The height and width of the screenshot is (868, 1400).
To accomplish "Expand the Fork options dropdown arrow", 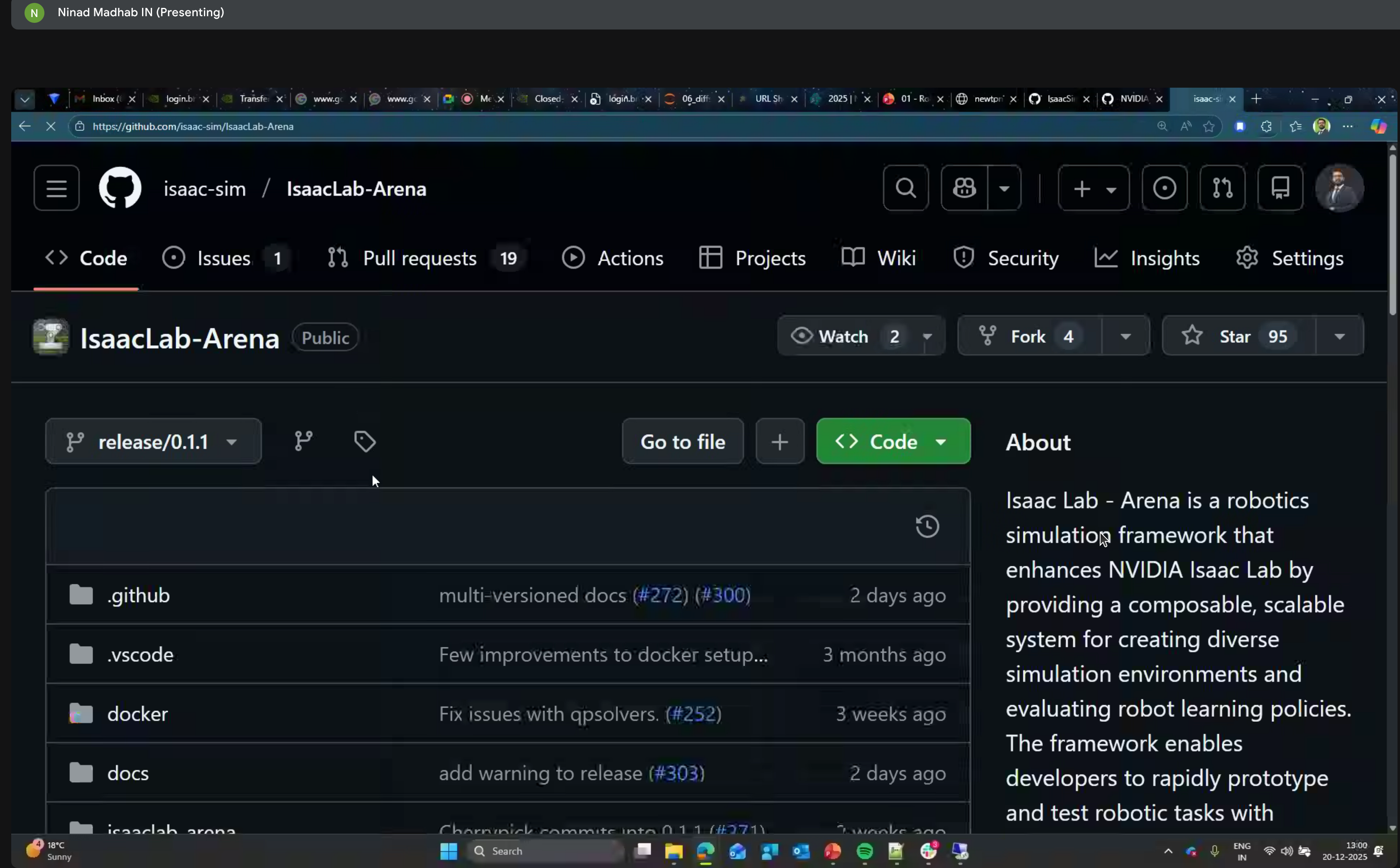I will 1125,336.
